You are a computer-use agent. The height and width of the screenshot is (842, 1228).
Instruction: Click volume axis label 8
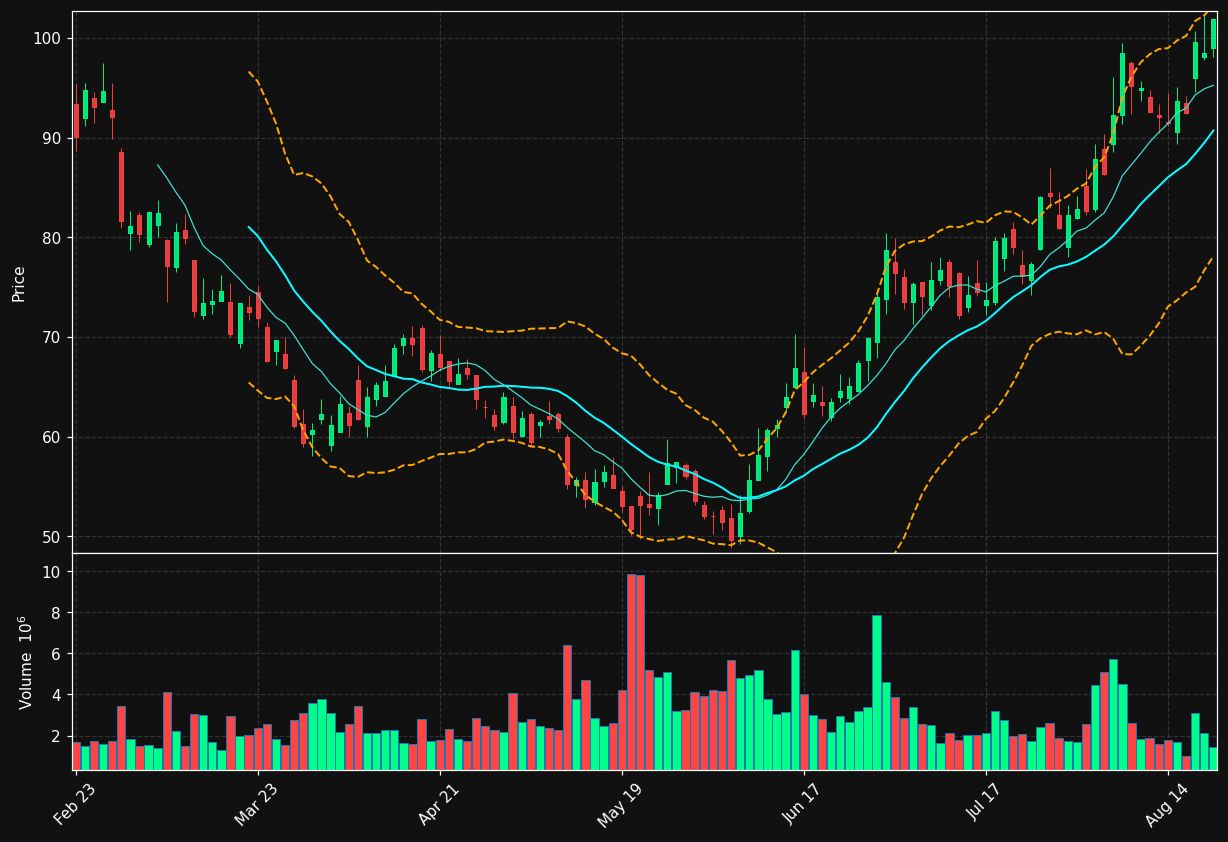tap(57, 613)
